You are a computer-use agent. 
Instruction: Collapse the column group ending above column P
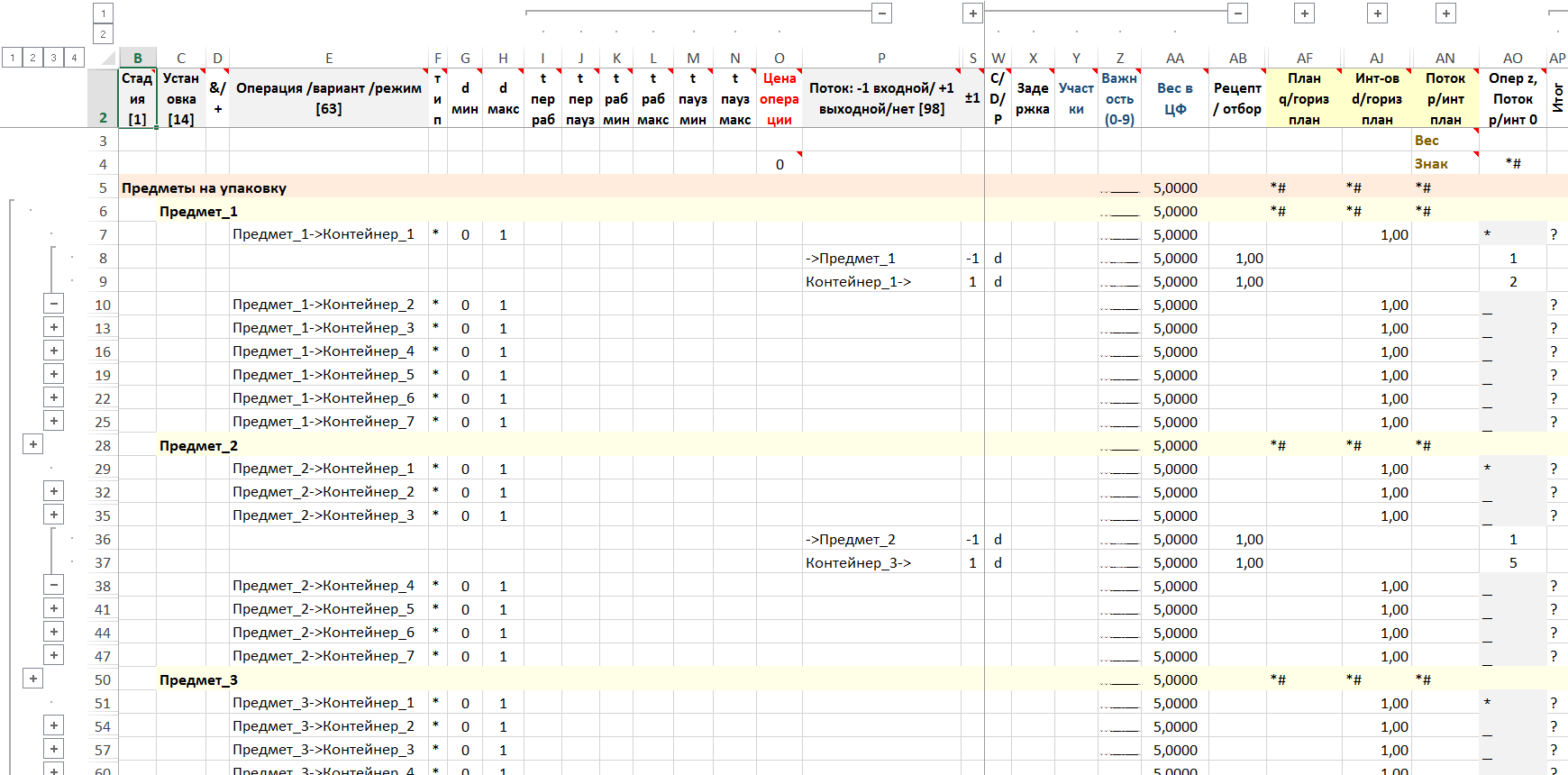click(x=882, y=13)
